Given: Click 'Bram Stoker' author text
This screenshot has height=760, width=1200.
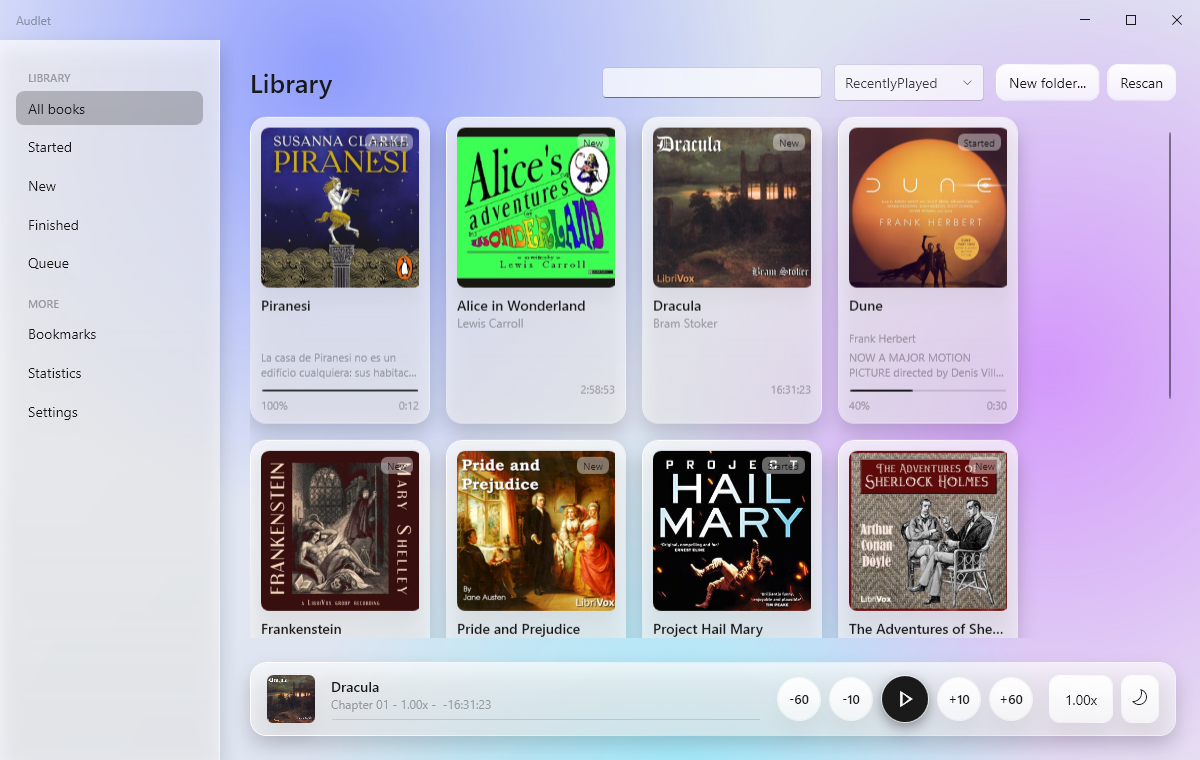Looking at the screenshot, I should (x=685, y=324).
